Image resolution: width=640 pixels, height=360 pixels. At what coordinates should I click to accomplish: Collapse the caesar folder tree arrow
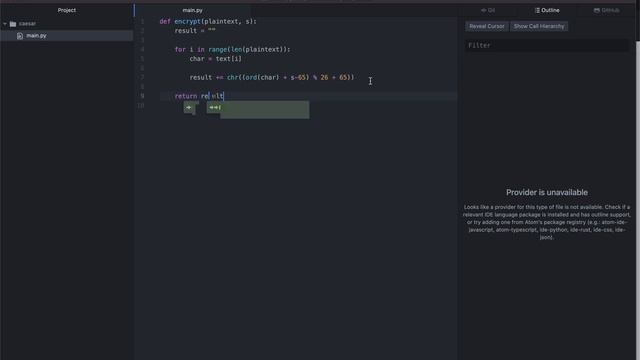5,24
